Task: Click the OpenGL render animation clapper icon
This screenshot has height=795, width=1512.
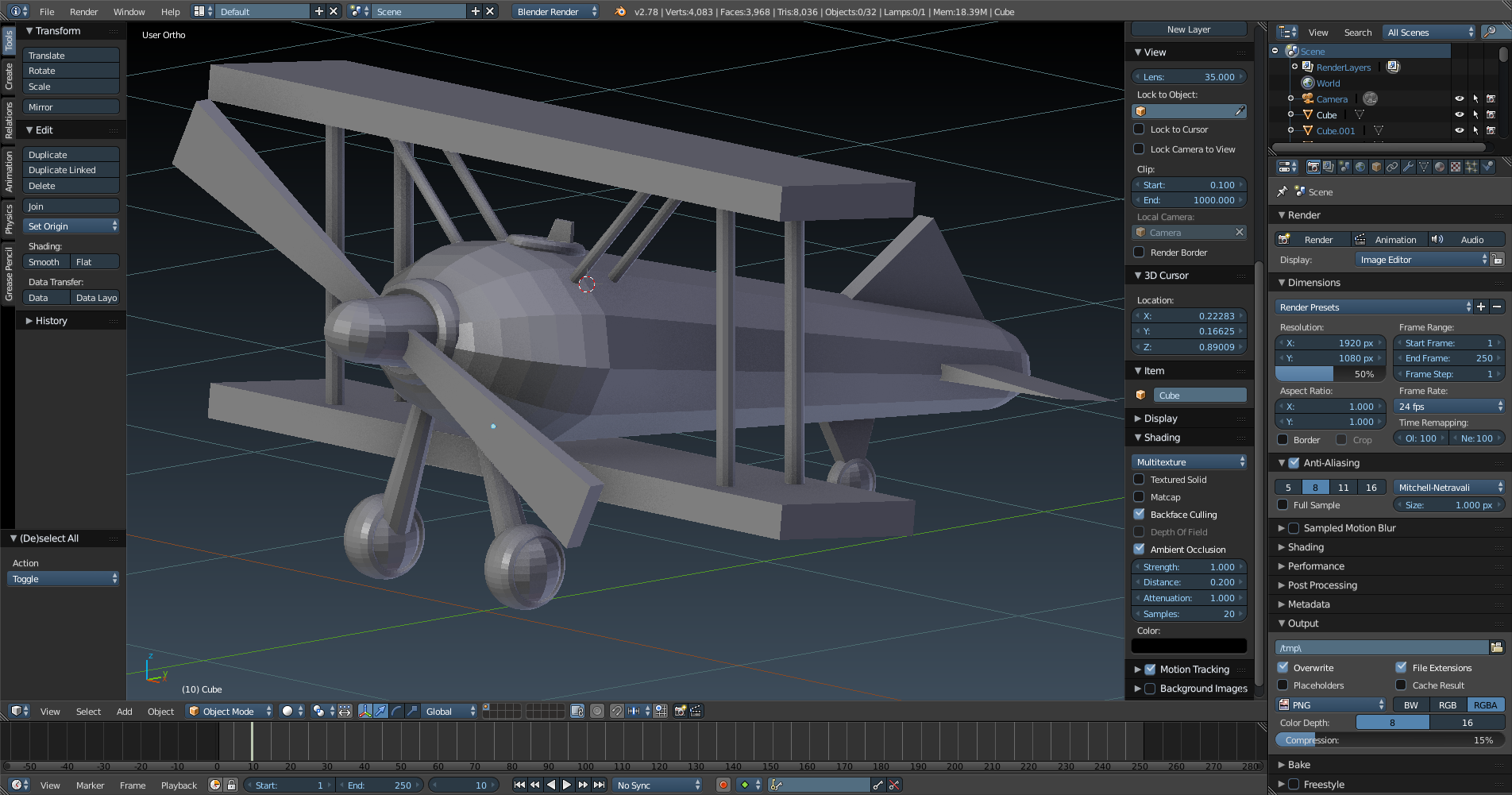Action: coord(696,711)
